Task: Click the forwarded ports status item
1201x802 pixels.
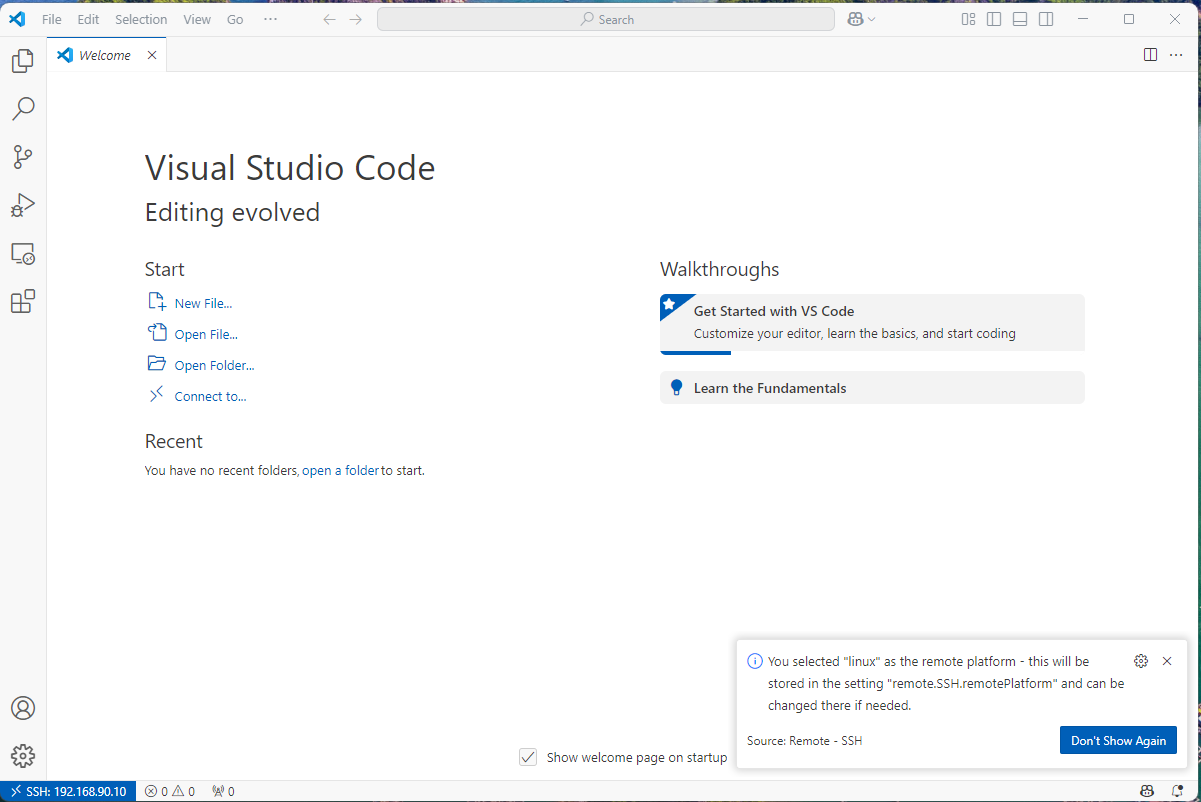Action: 223,791
